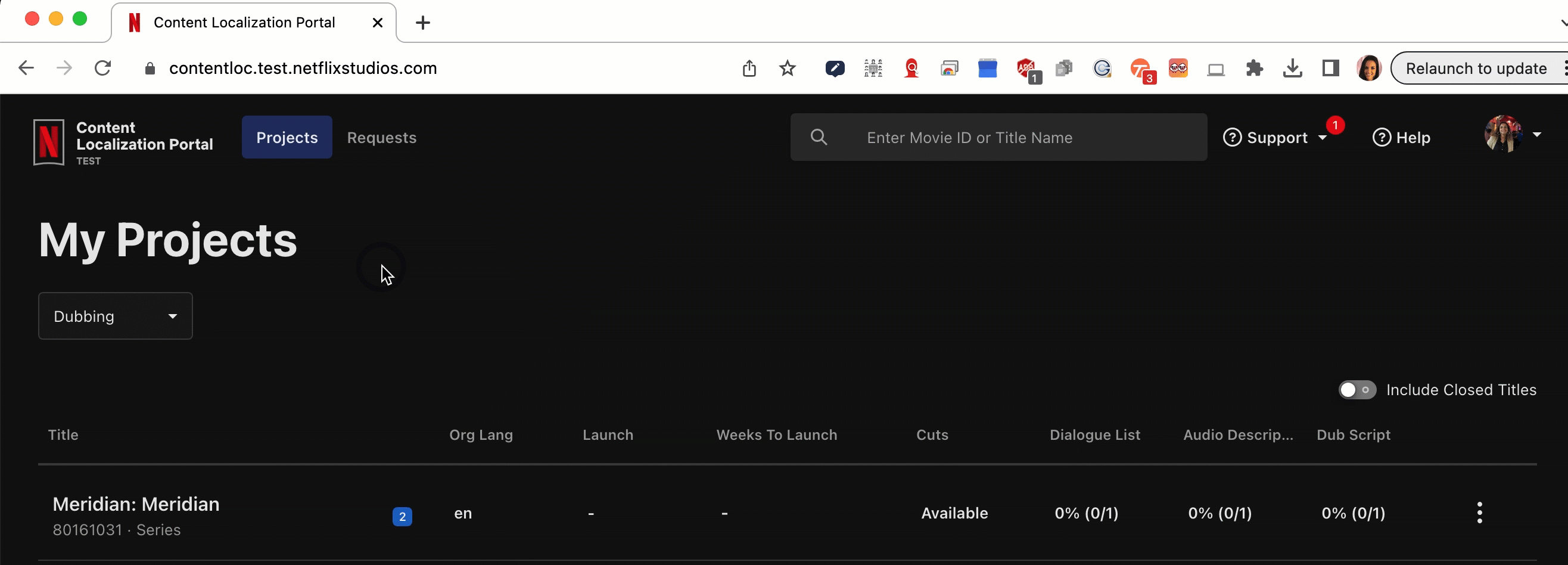Open a new browser tab with plus
Image resolution: width=1568 pixels, height=565 pixels.
422,23
